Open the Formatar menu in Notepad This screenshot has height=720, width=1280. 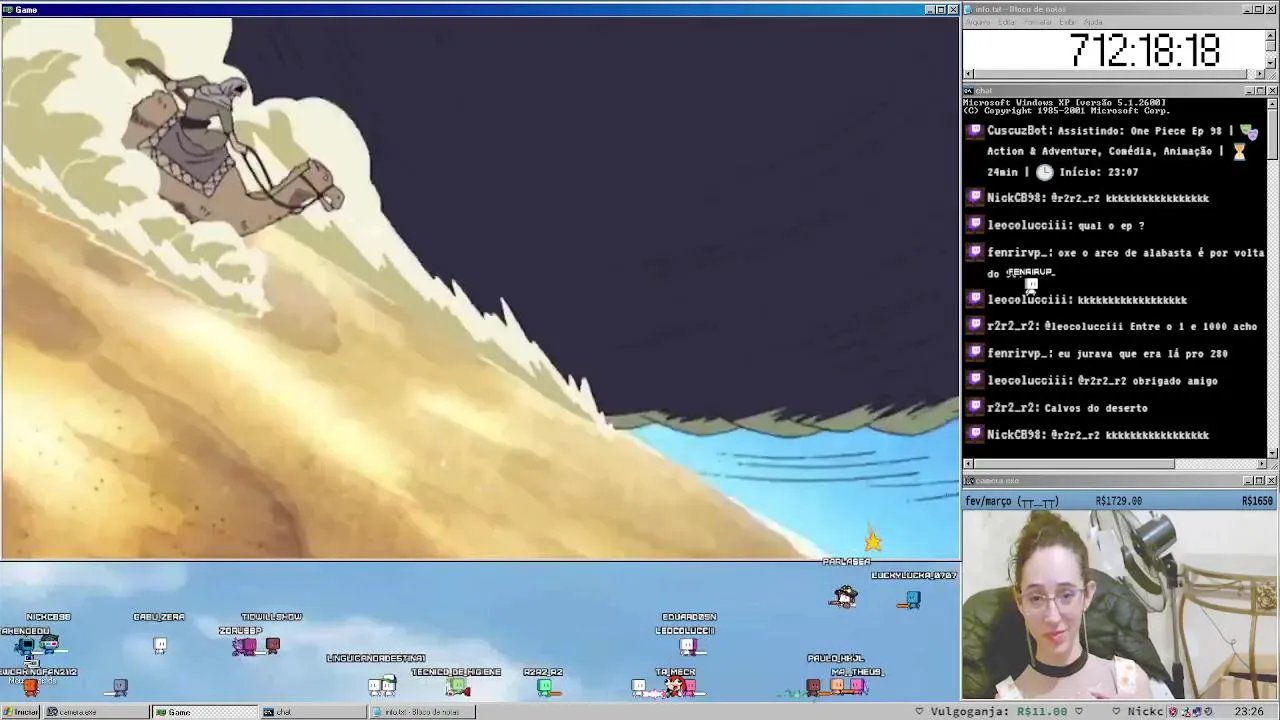pos(1038,22)
